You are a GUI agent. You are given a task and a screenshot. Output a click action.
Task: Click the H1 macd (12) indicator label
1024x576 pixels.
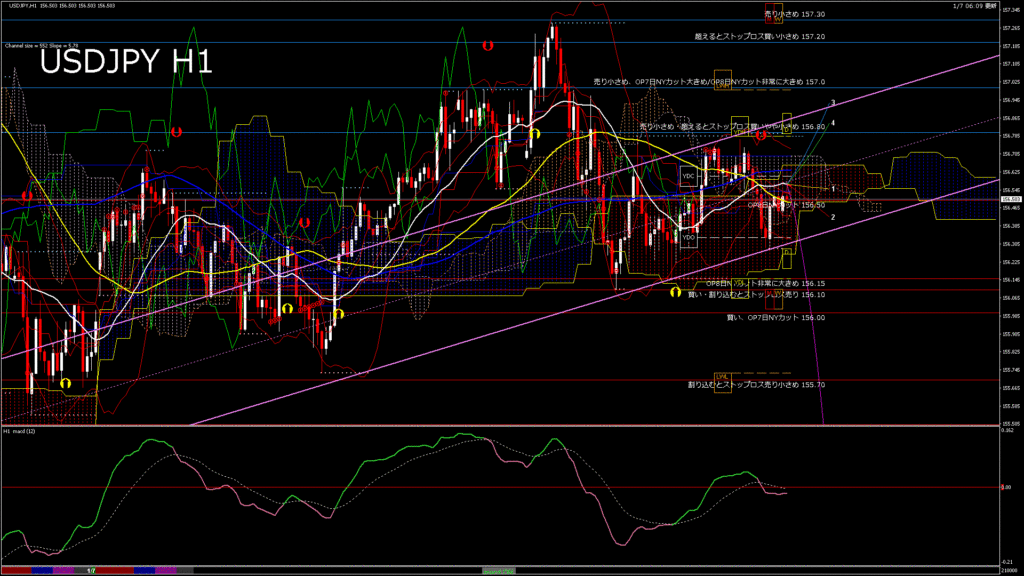[20, 431]
